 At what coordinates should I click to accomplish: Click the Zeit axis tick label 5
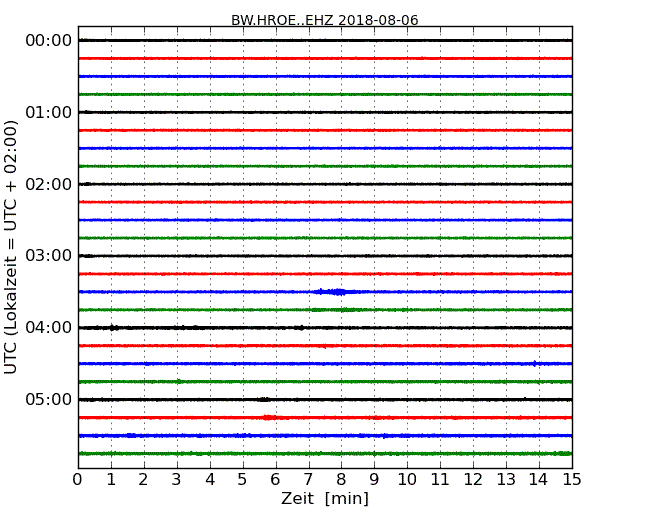tap(243, 480)
